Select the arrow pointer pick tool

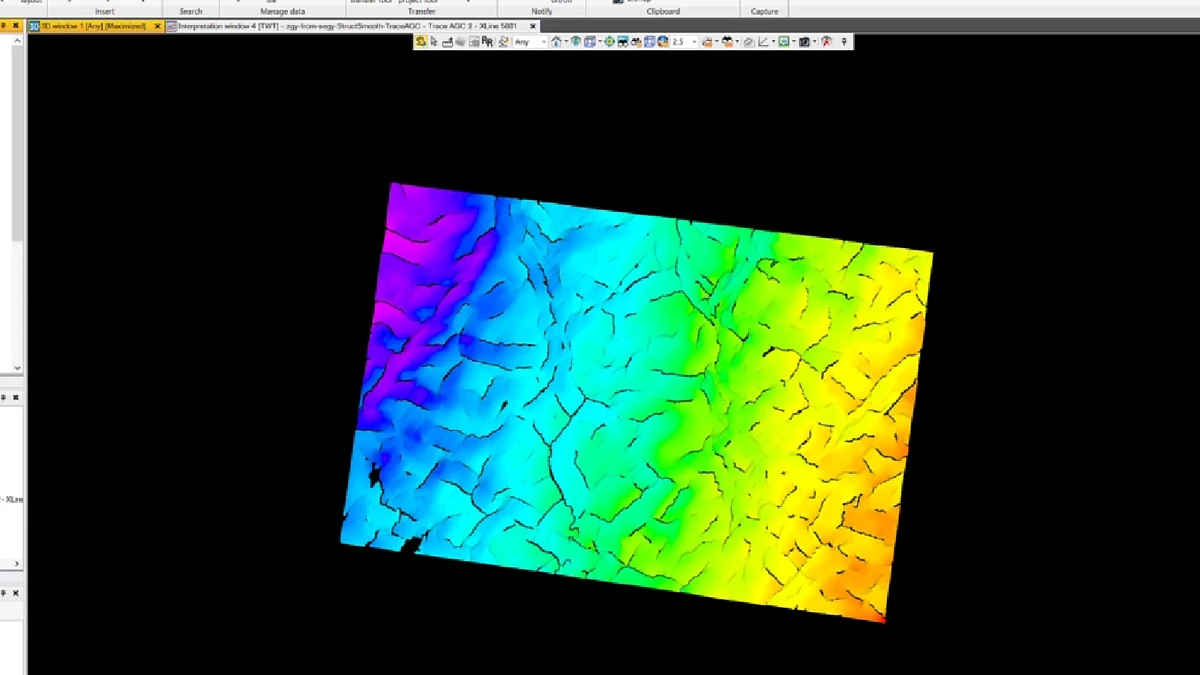434,42
